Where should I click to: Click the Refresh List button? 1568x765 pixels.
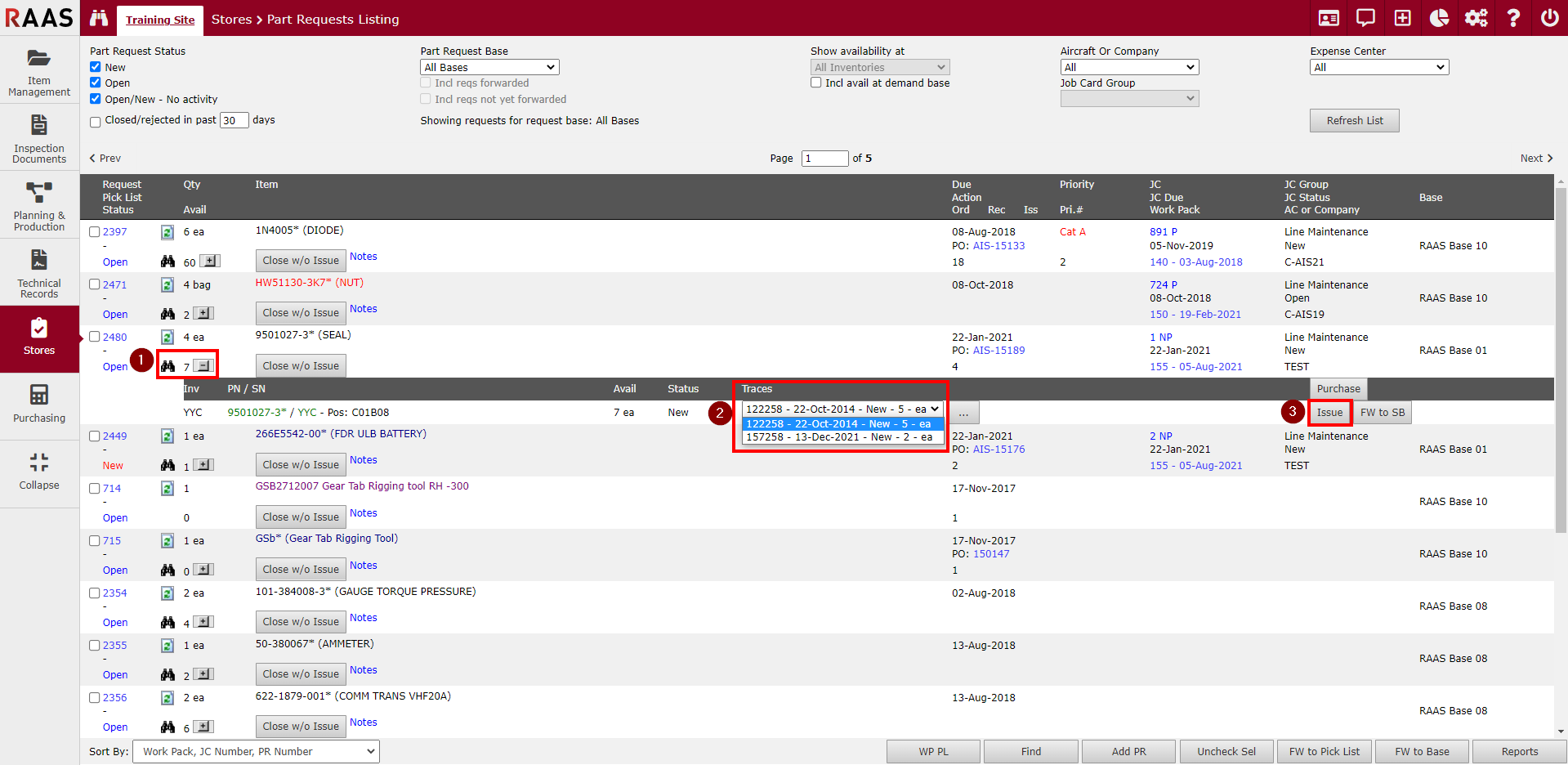[x=1354, y=120]
